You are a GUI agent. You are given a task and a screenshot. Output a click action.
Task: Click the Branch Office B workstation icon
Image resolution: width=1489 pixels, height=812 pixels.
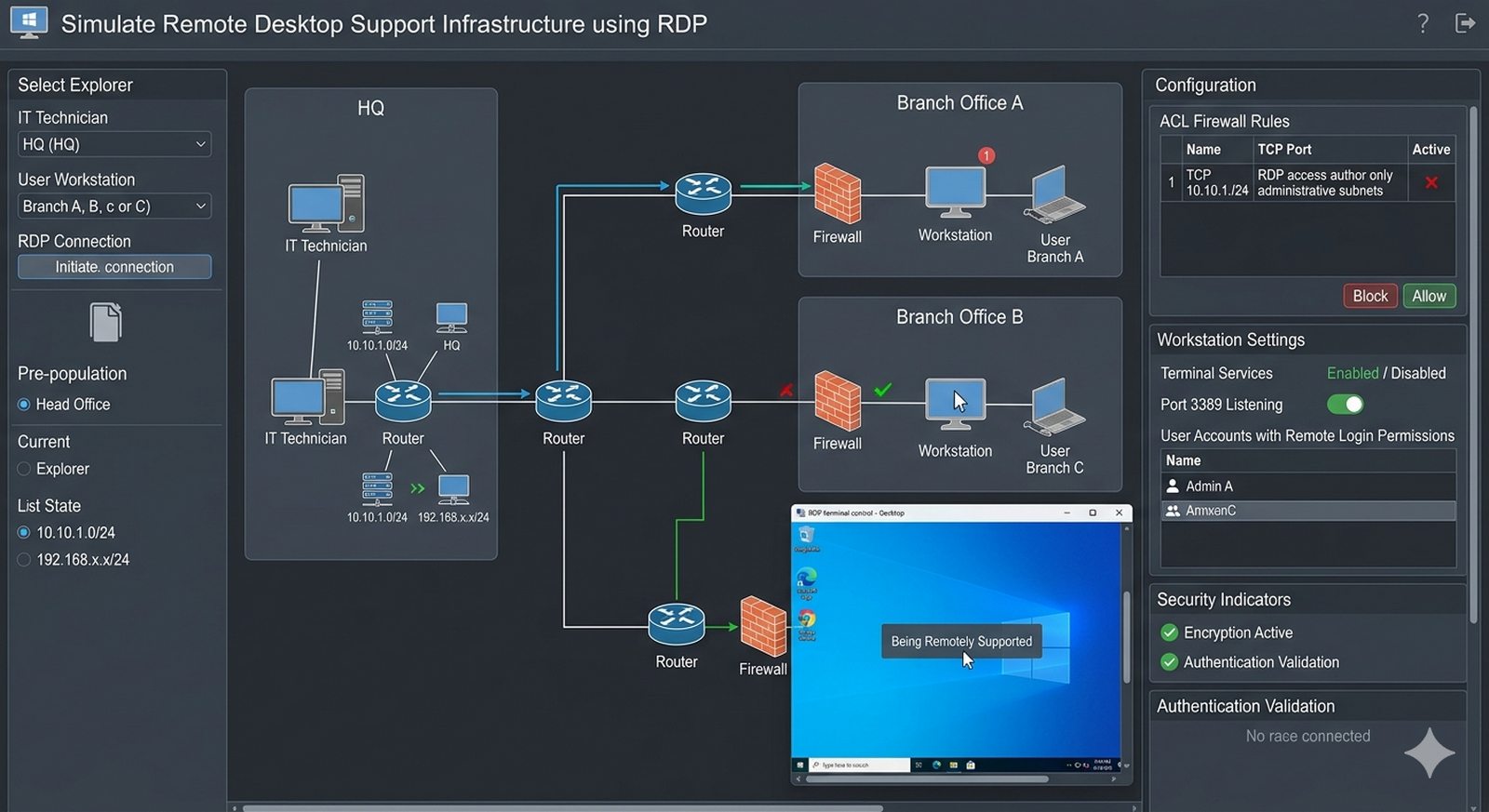pos(955,404)
